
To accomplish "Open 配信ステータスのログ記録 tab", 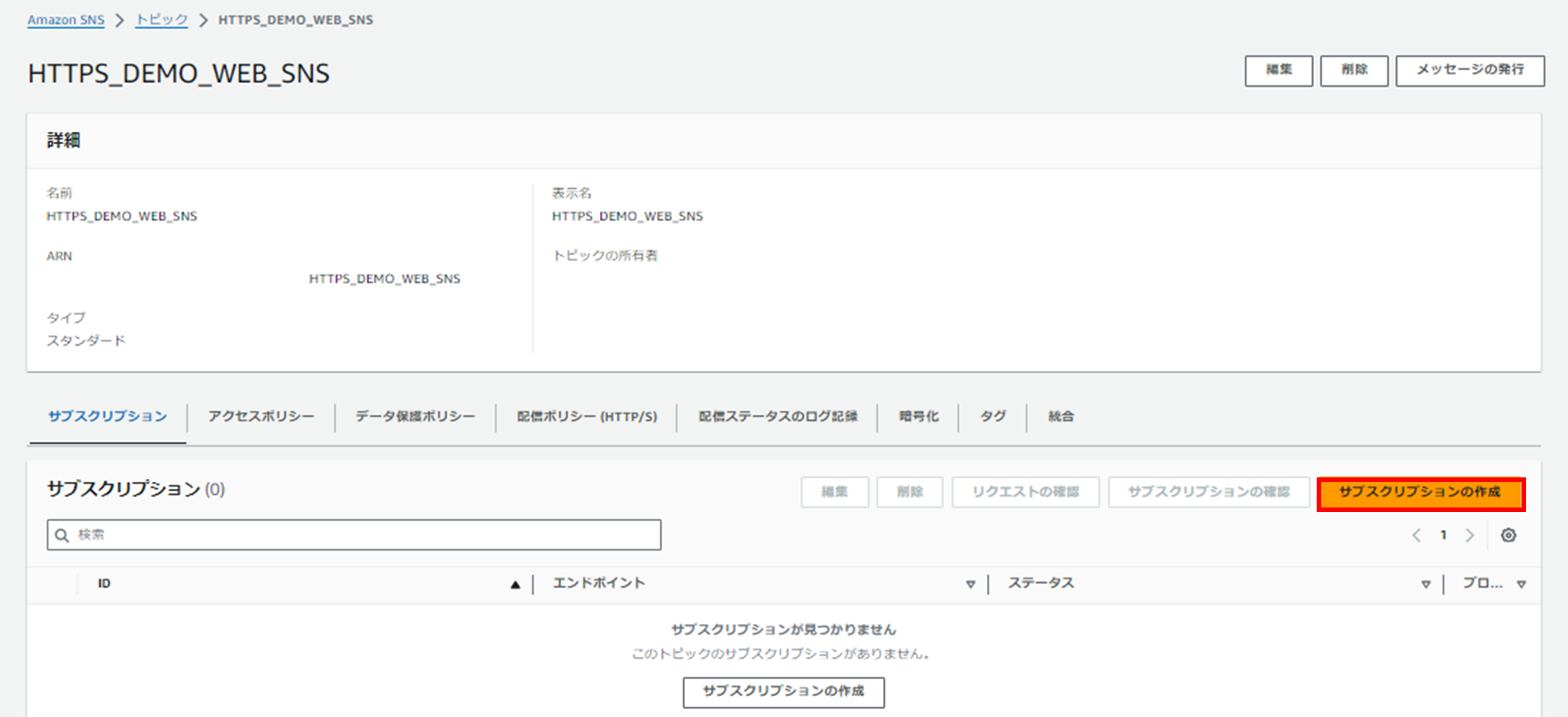I will [778, 416].
